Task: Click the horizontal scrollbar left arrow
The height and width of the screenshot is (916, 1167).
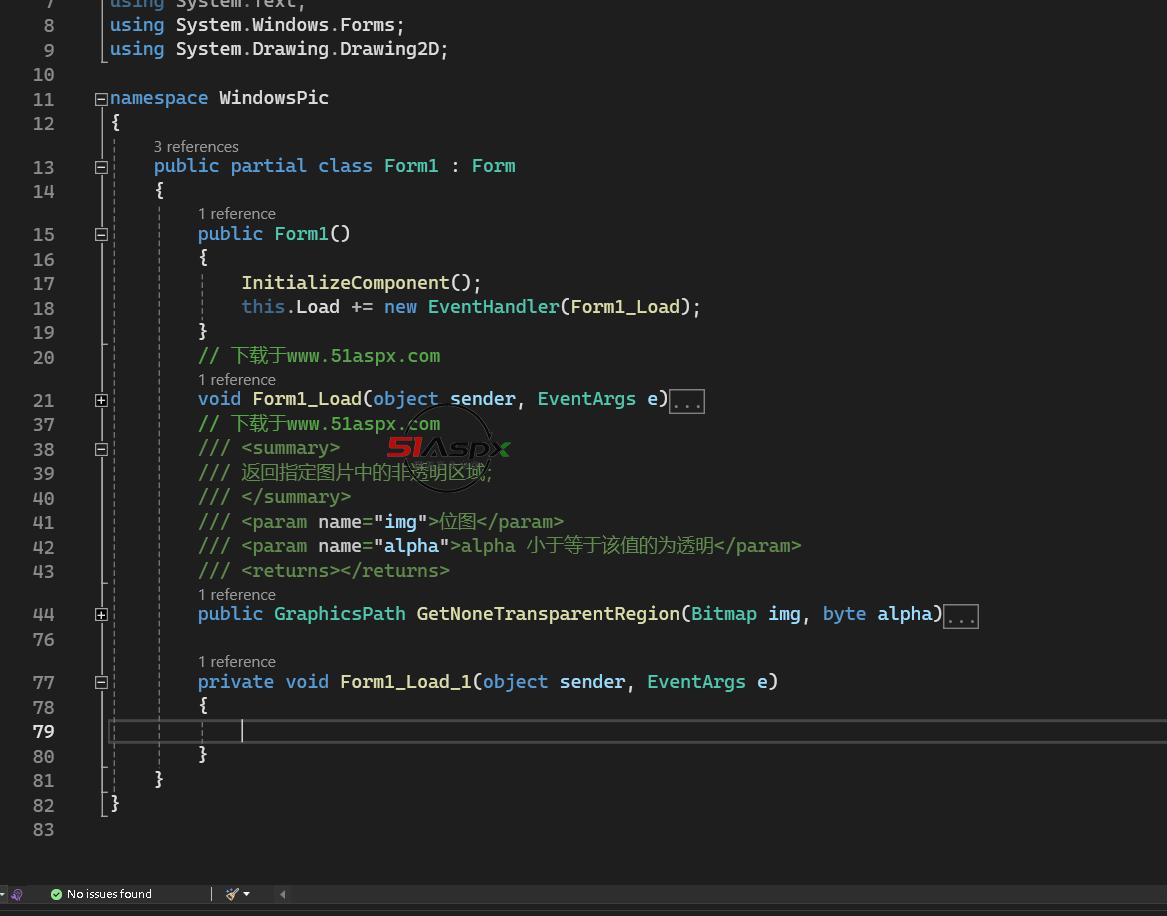Action: pyautogui.click(x=282, y=894)
